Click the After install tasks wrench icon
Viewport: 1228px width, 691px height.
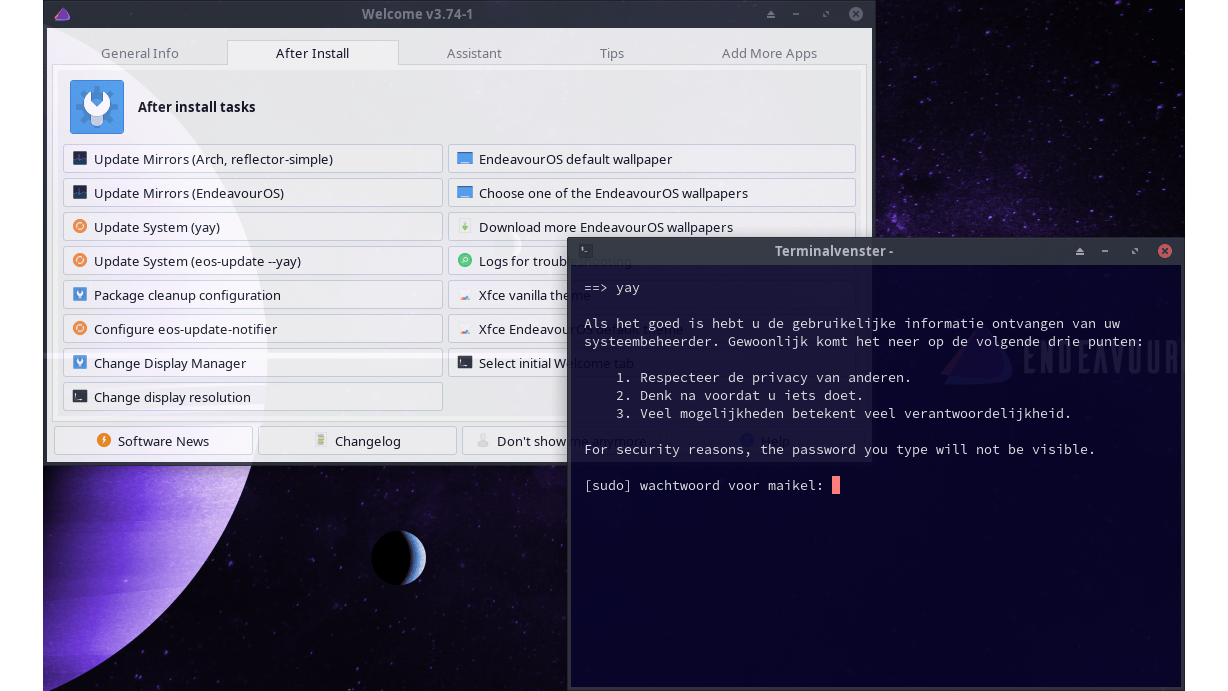97,107
